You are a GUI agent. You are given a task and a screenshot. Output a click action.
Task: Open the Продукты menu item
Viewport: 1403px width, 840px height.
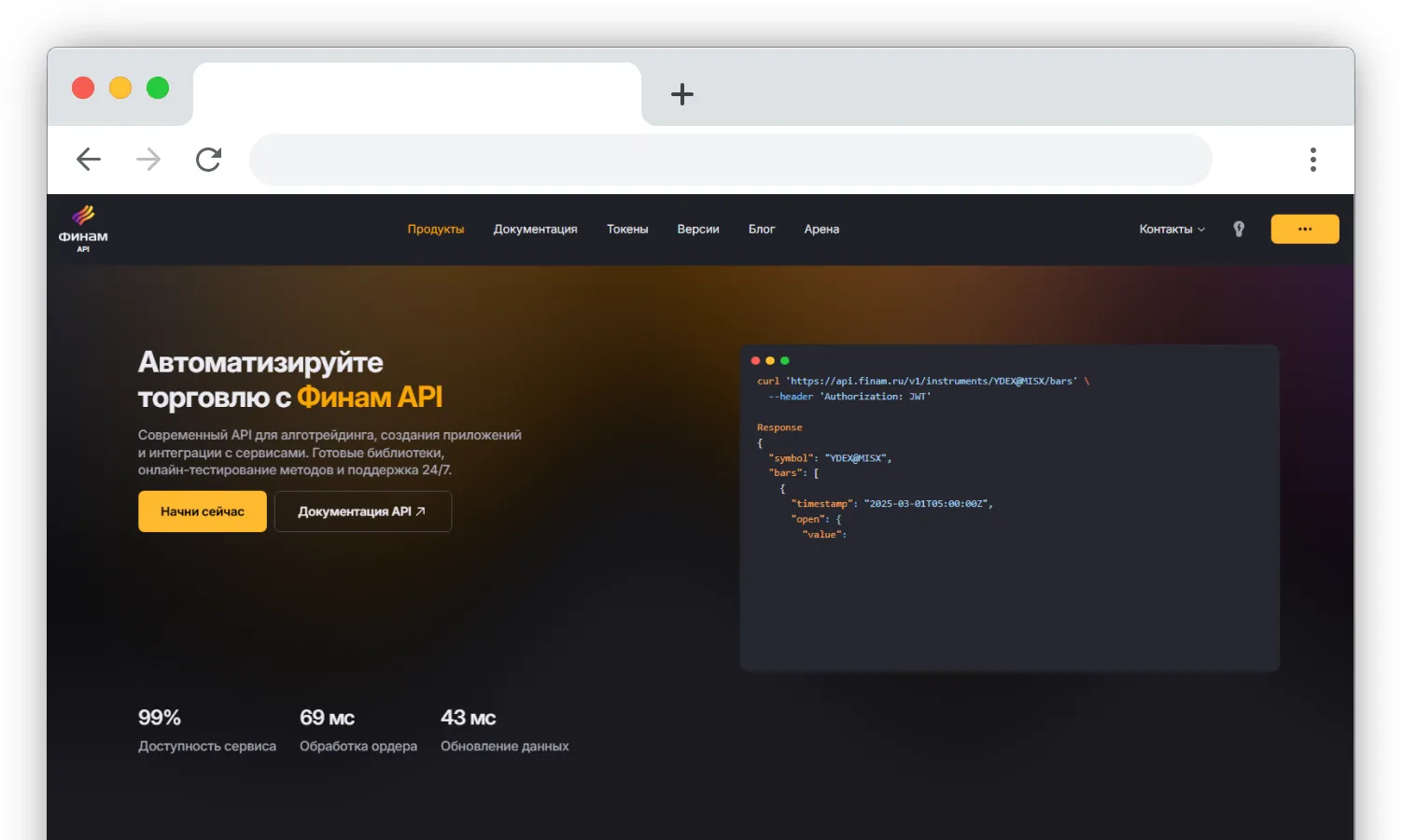pyautogui.click(x=436, y=229)
